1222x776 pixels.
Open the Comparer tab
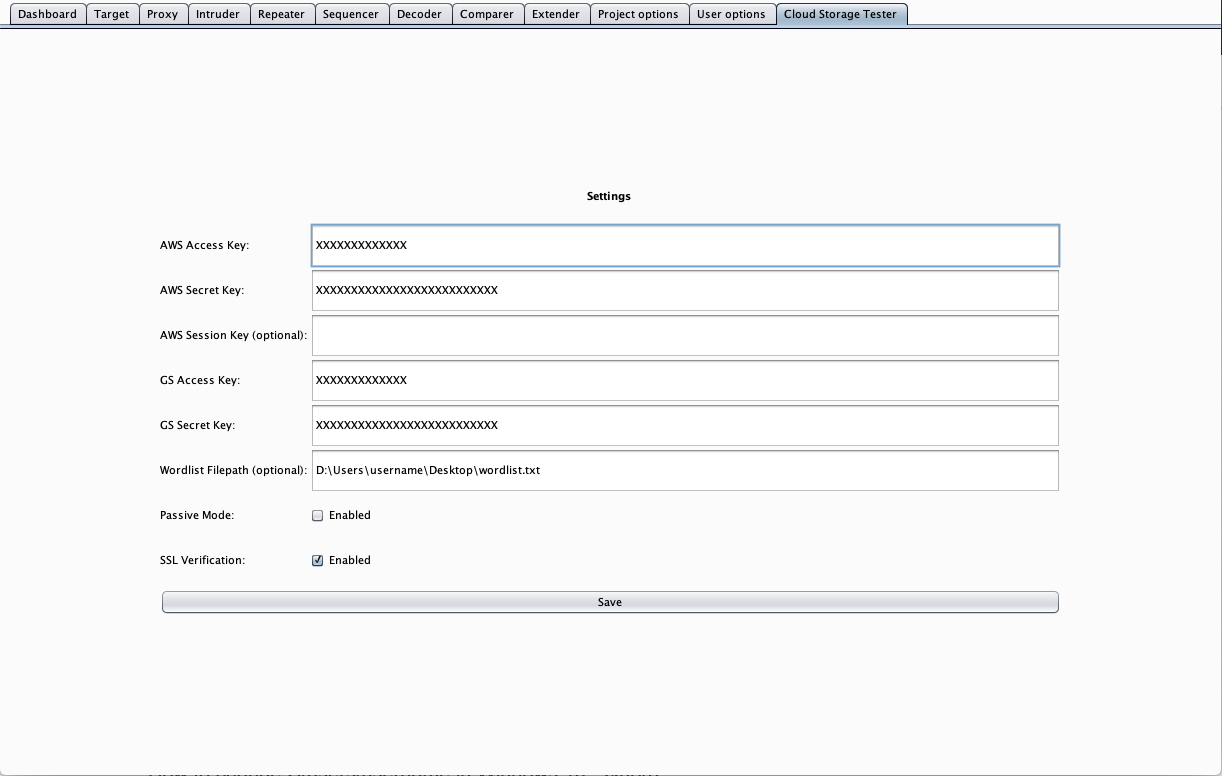tap(487, 14)
